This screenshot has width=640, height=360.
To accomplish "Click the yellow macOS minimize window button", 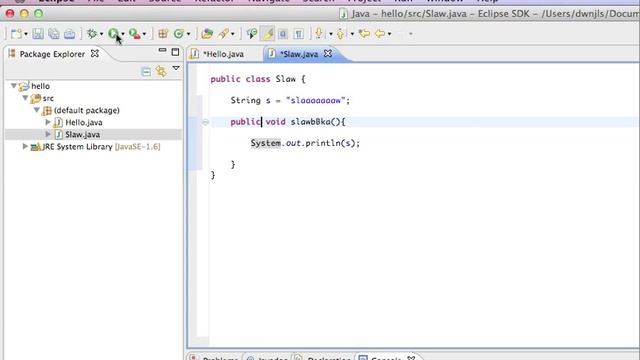I will click(24, 14).
